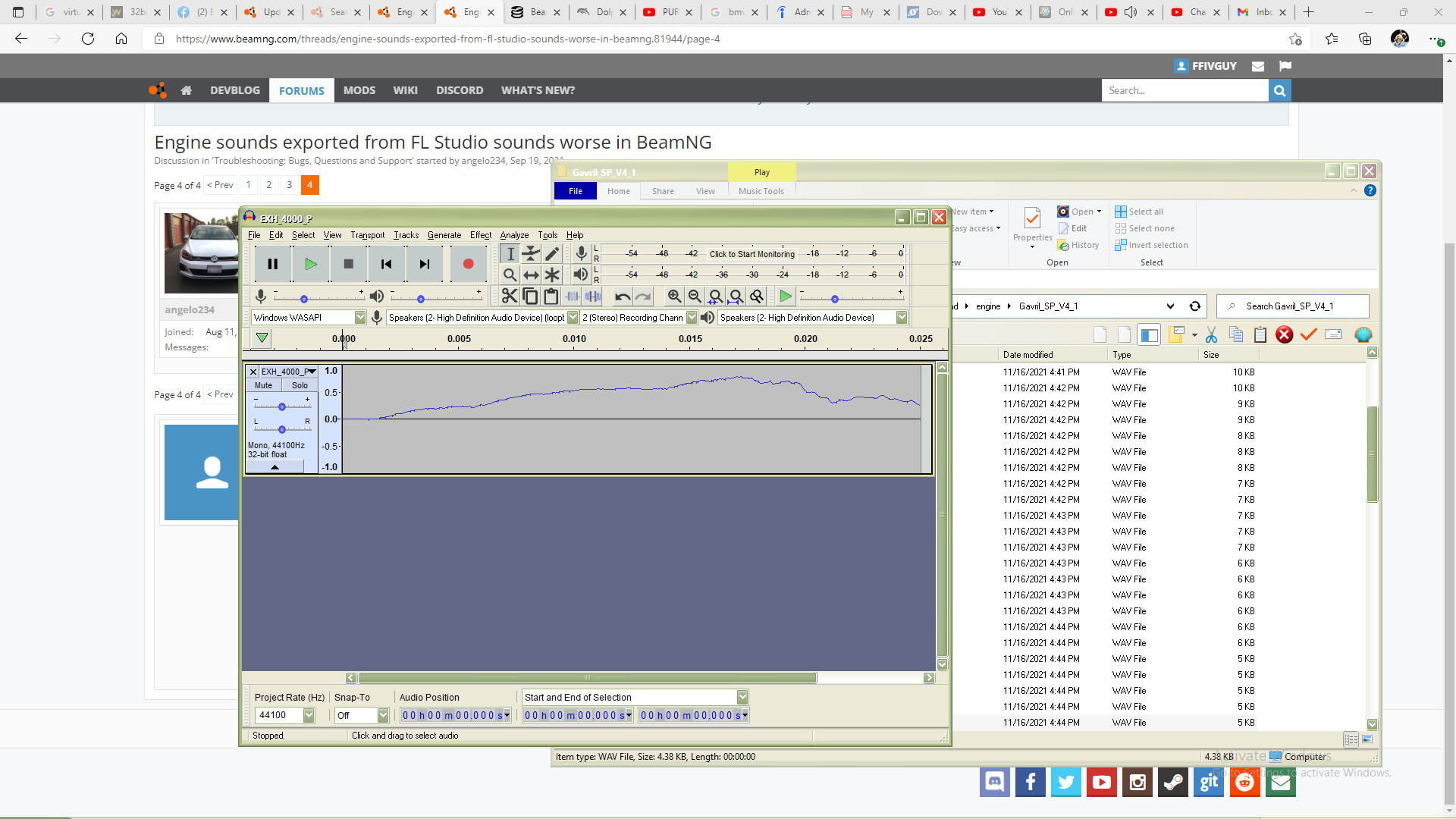Click the Paste clipboard in Audacity edit toolbar

coord(551,297)
